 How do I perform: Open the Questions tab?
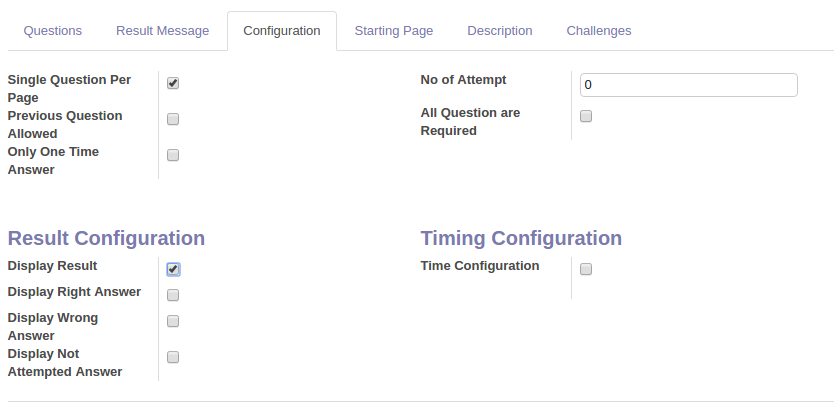[53, 31]
